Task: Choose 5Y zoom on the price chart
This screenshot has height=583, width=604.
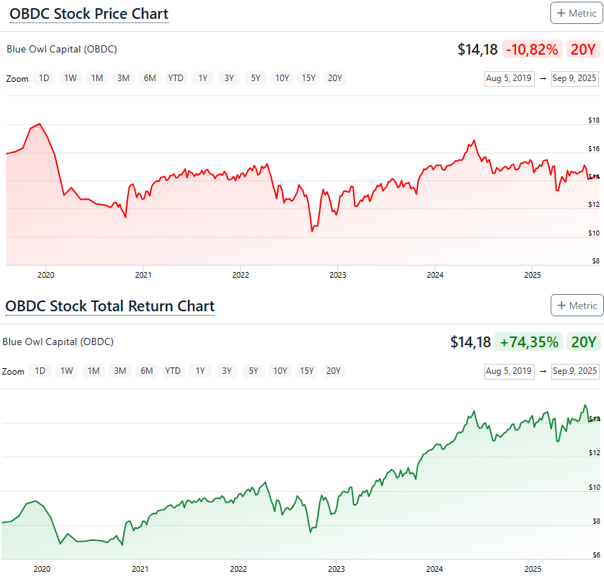Action: pos(255,78)
